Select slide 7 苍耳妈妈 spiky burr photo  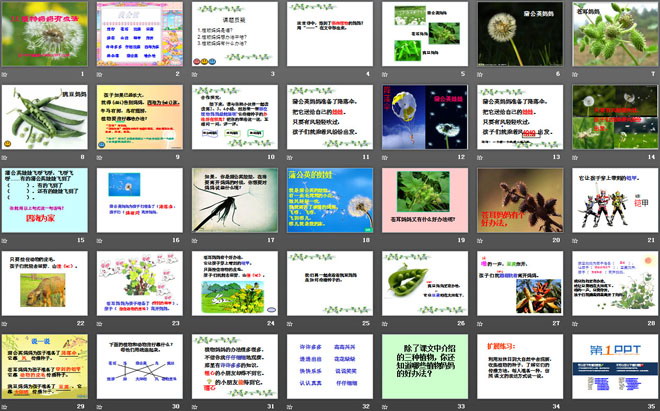(x=615, y=34)
